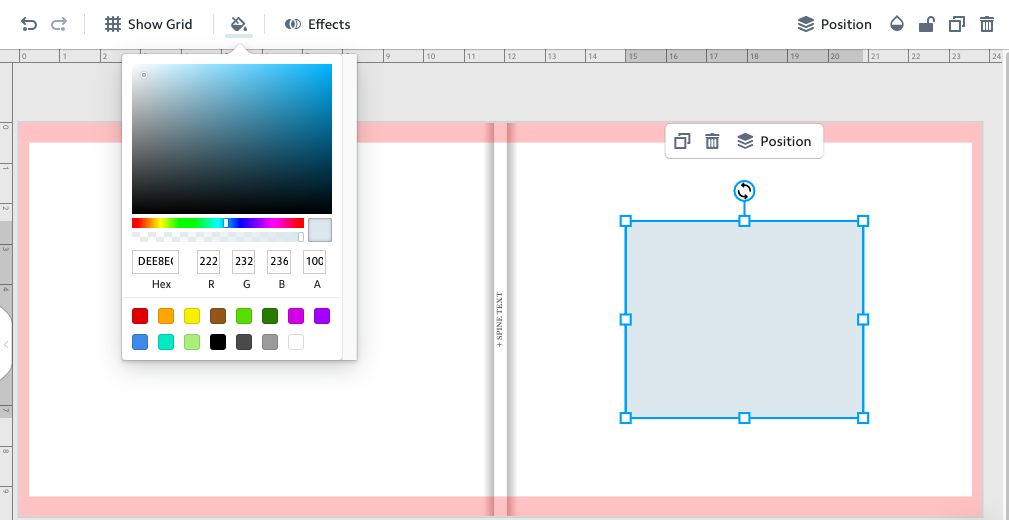1009x520 pixels.
Task: Click the paint bucket fill color icon
Action: tap(239, 24)
